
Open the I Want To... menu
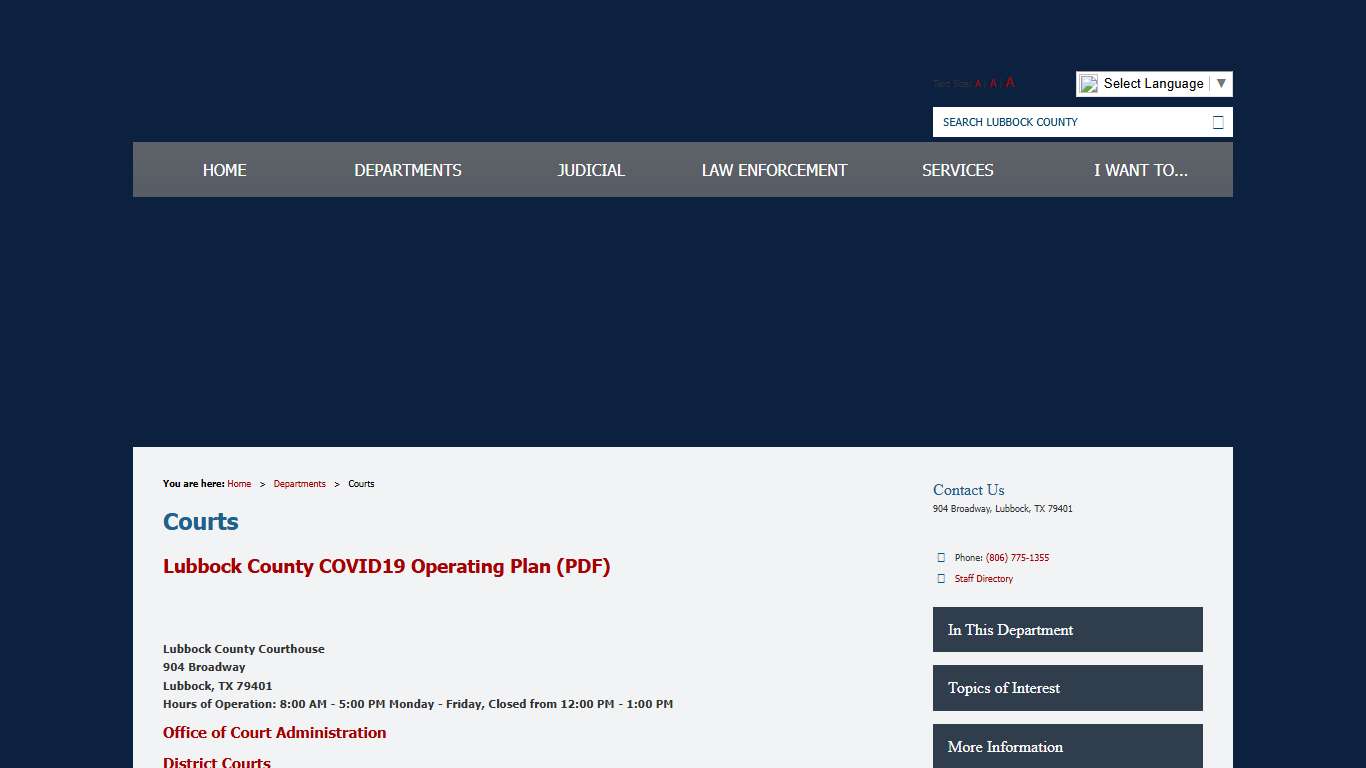(x=1140, y=170)
